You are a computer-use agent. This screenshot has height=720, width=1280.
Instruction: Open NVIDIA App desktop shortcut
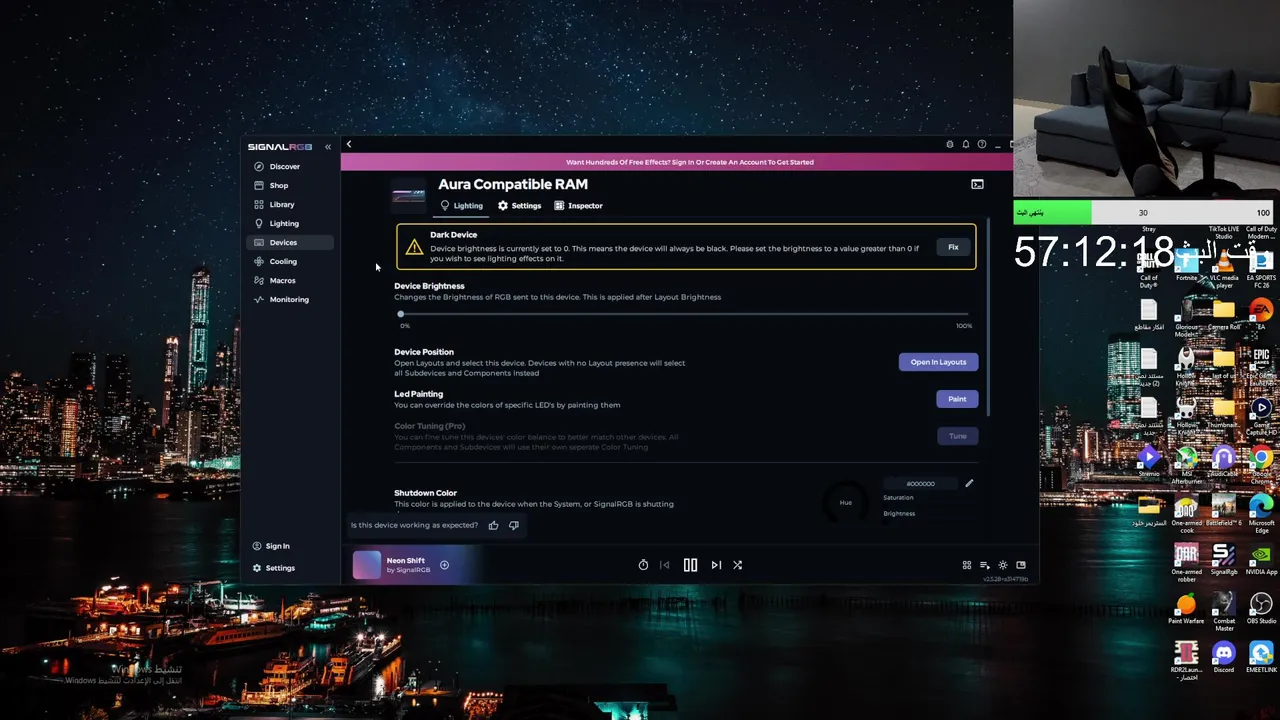point(1261,560)
